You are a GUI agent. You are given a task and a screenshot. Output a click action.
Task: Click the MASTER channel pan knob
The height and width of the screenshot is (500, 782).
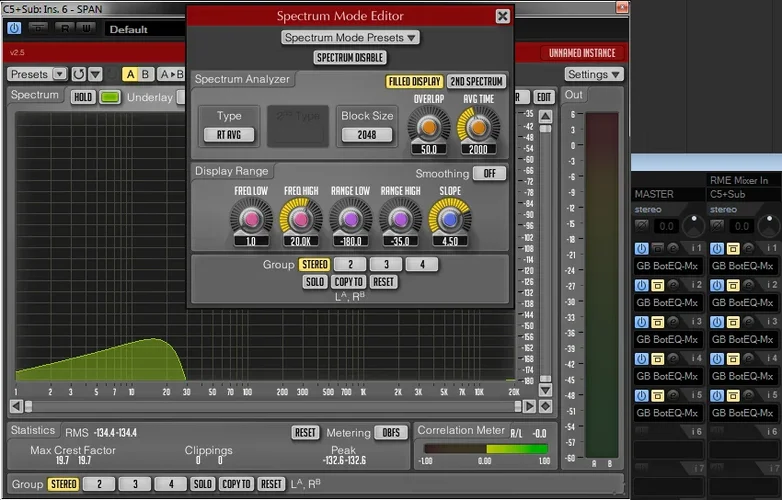tap(694, 226)
